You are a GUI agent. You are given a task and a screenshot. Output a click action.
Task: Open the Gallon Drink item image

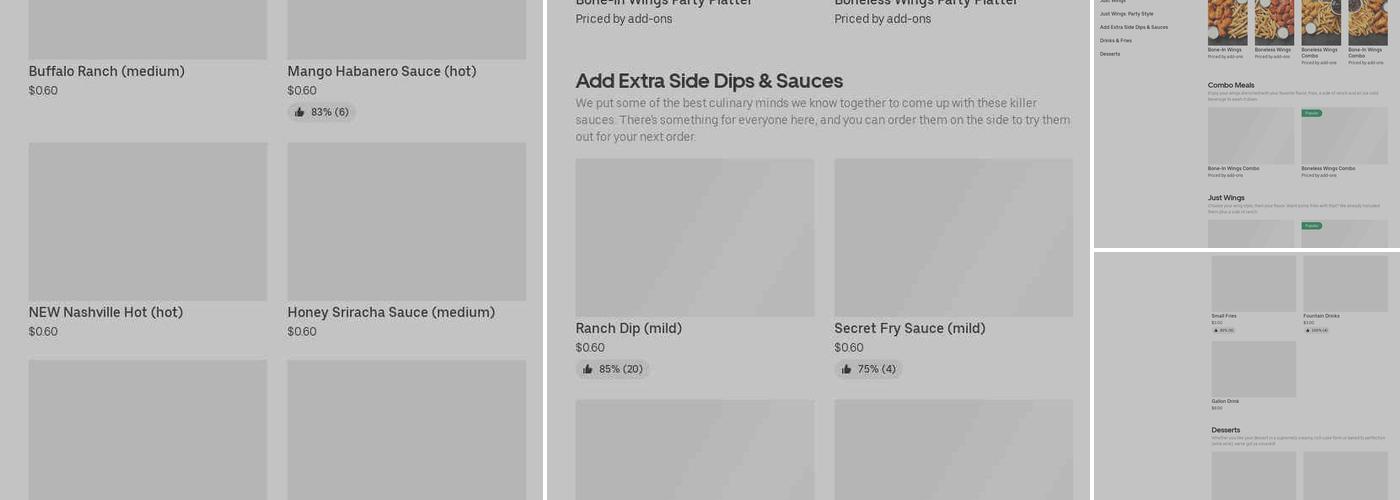pos(1253,369)
